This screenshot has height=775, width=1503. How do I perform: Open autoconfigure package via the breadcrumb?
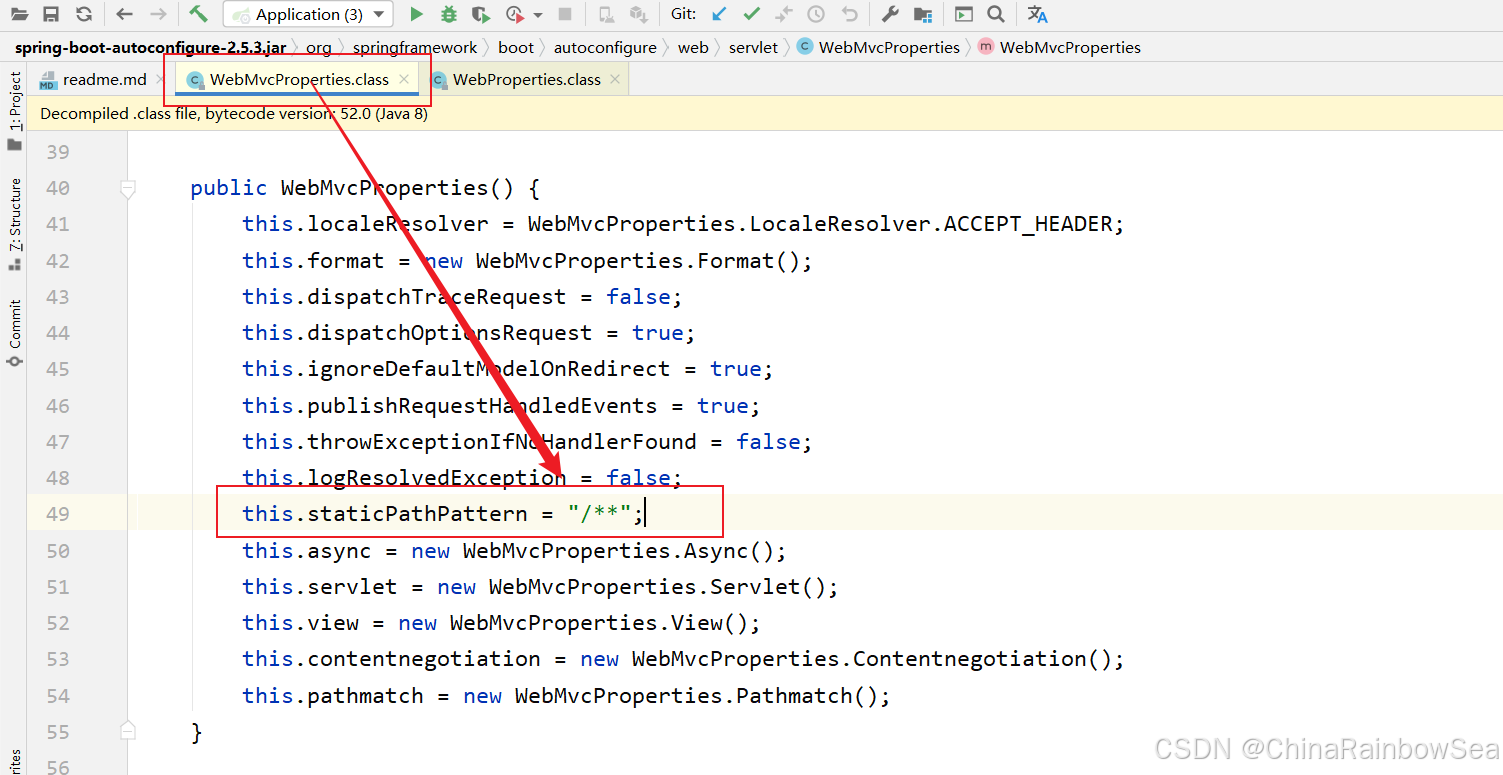click(x=605, y=46)
